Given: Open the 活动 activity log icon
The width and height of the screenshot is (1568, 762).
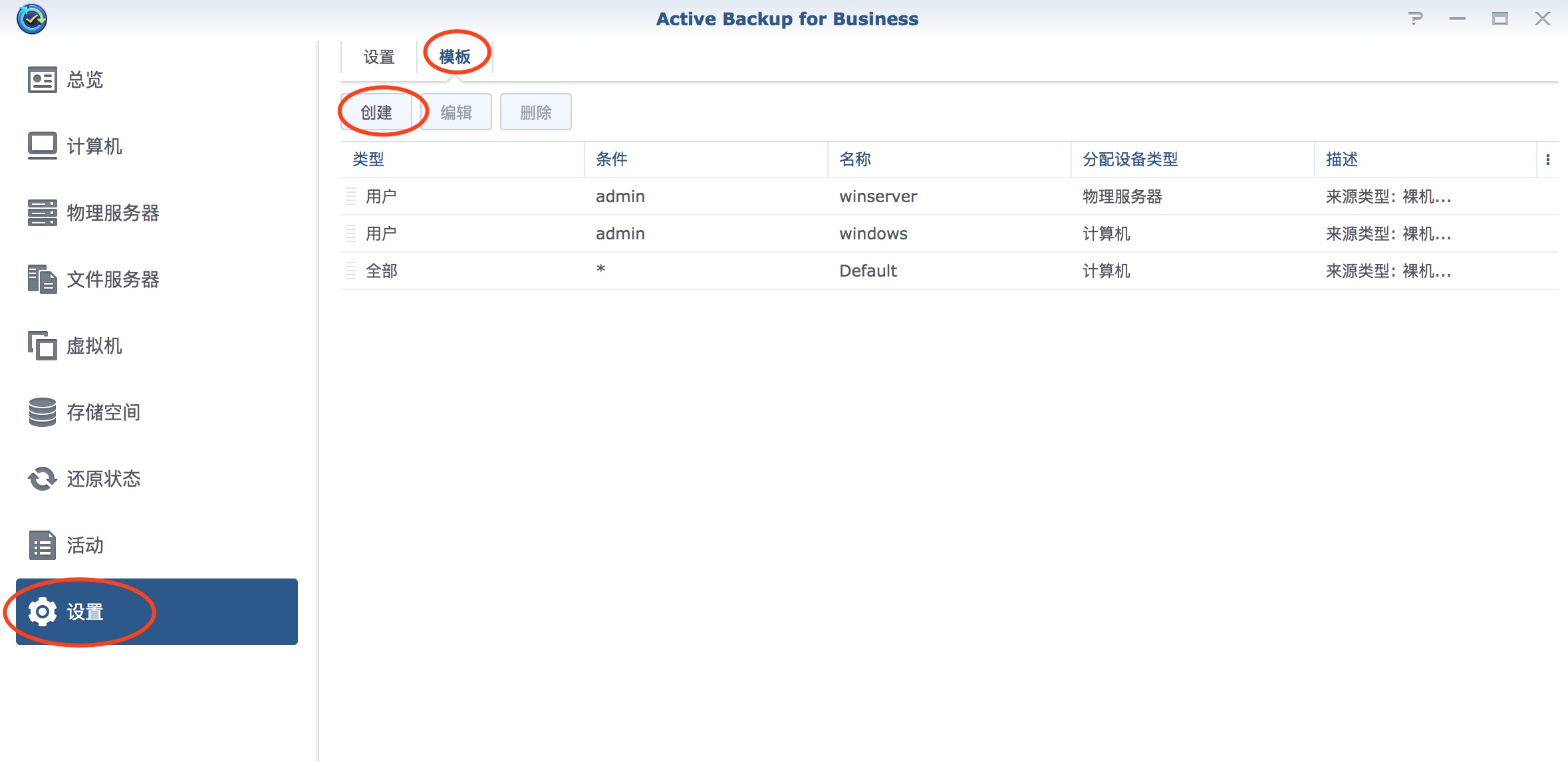Looking at the screenshot, I should pos(42,545).
